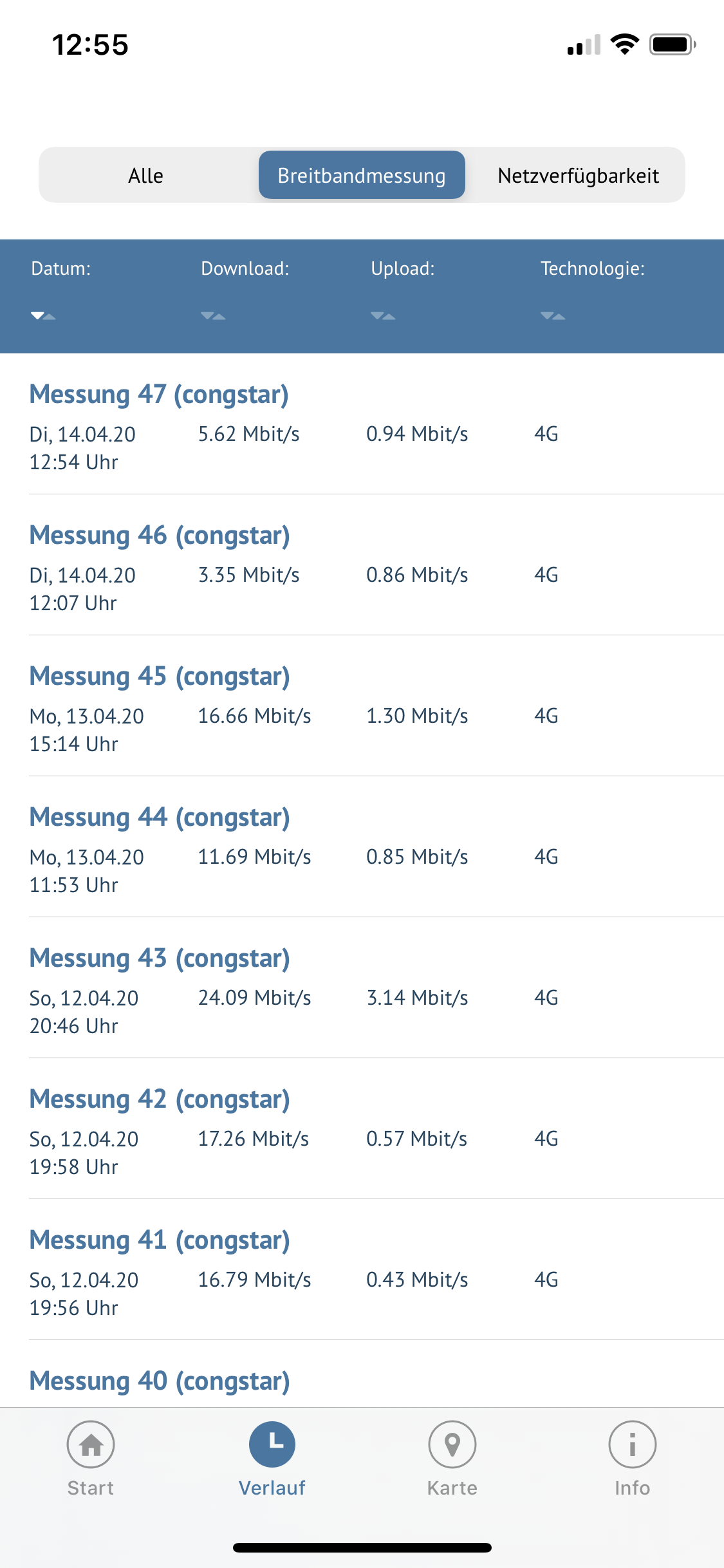Viewport: 724px width, 1568px height.
Task: Tap the battery status icon
Action: [x=672, y=44]
